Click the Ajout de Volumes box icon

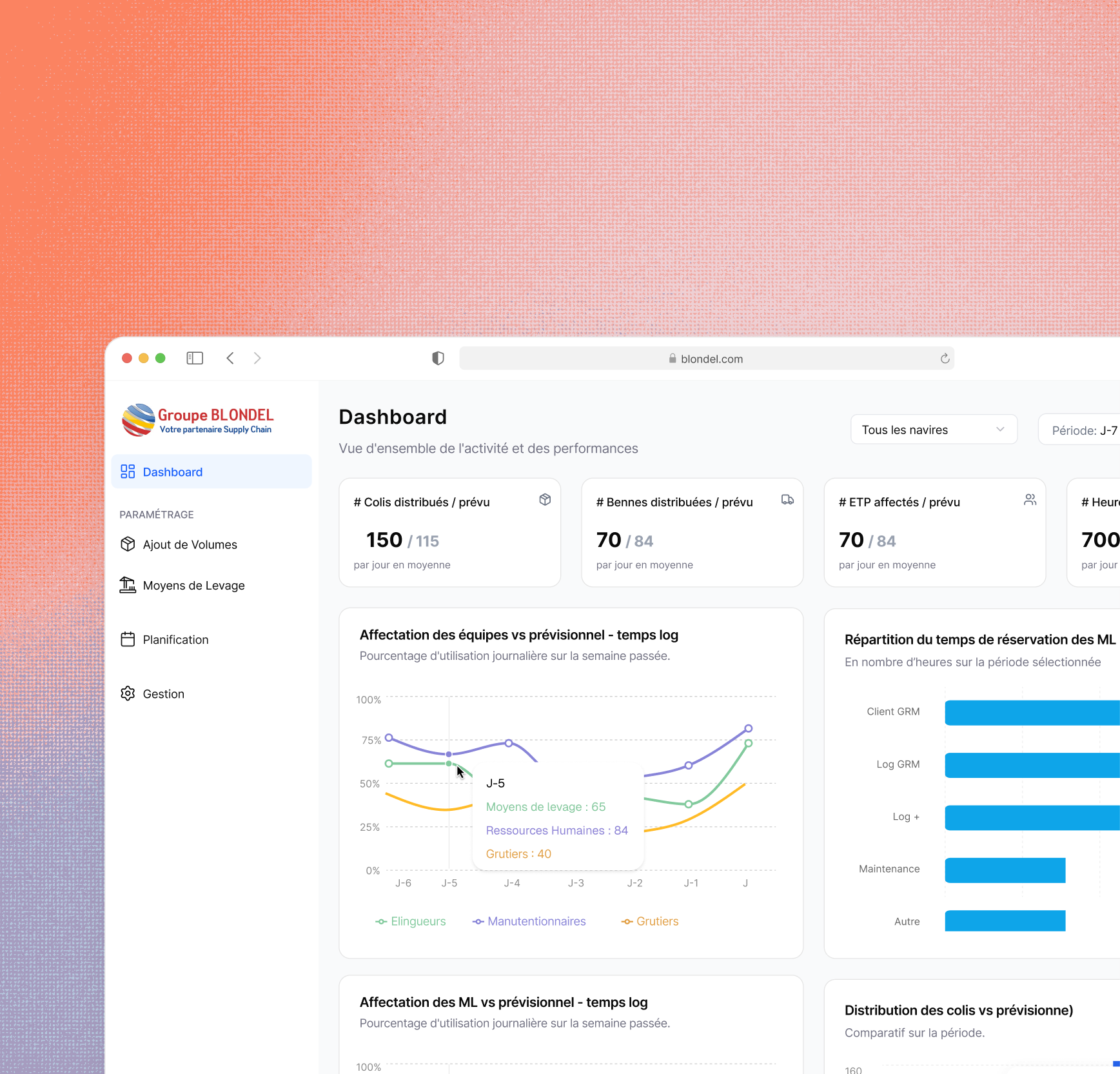tap(128, 544)
